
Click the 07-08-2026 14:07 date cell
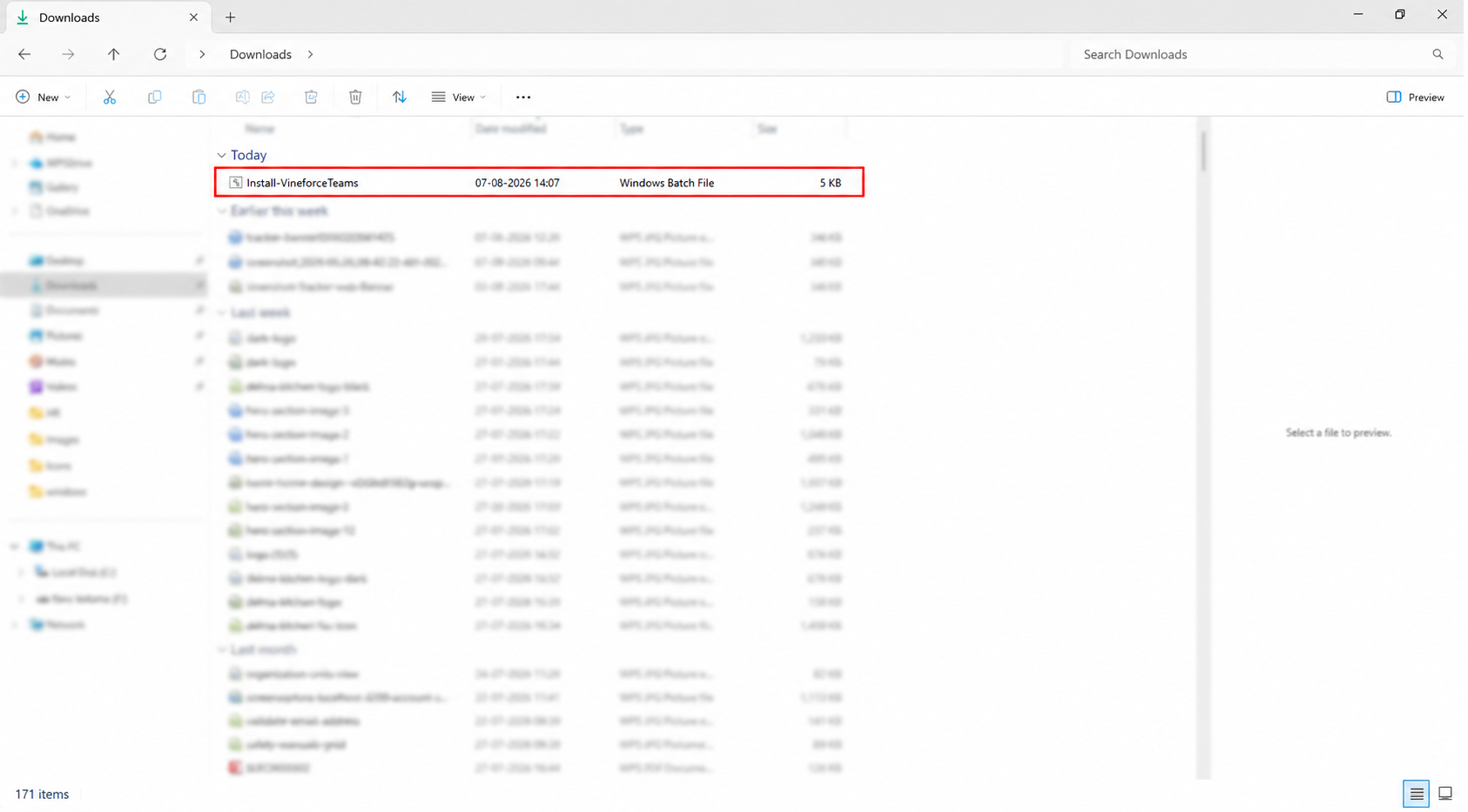tap(517, 183)
